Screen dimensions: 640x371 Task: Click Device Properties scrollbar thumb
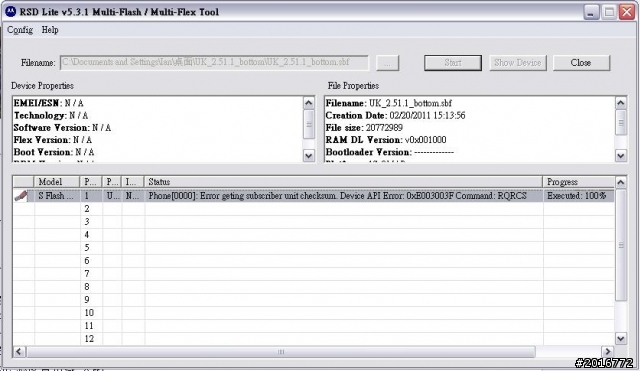point(309,124)
